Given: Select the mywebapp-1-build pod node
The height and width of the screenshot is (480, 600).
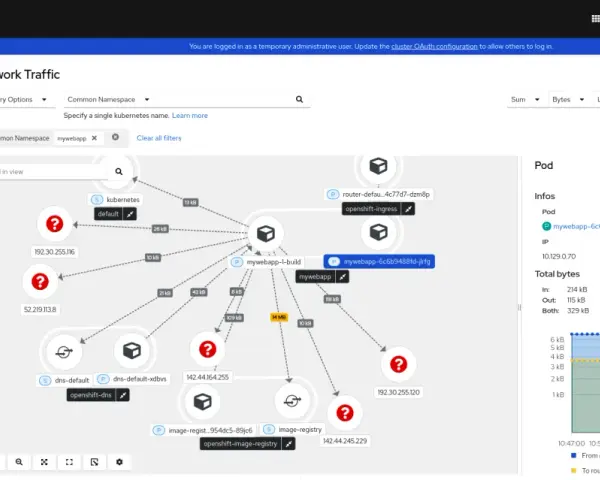Looking at the screenshot, I should [x=266, y=233].
